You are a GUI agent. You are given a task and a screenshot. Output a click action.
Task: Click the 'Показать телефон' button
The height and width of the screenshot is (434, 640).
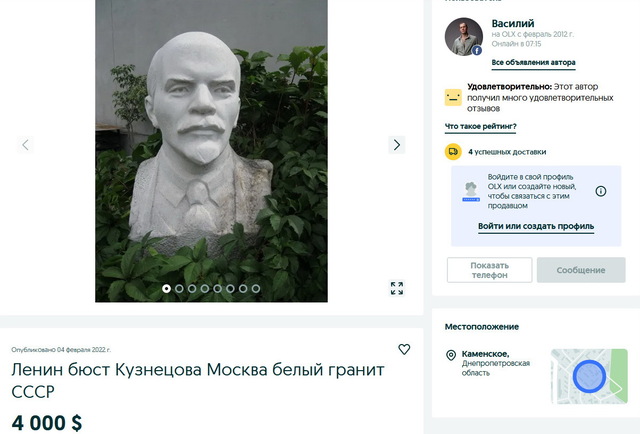coord(489,270)
